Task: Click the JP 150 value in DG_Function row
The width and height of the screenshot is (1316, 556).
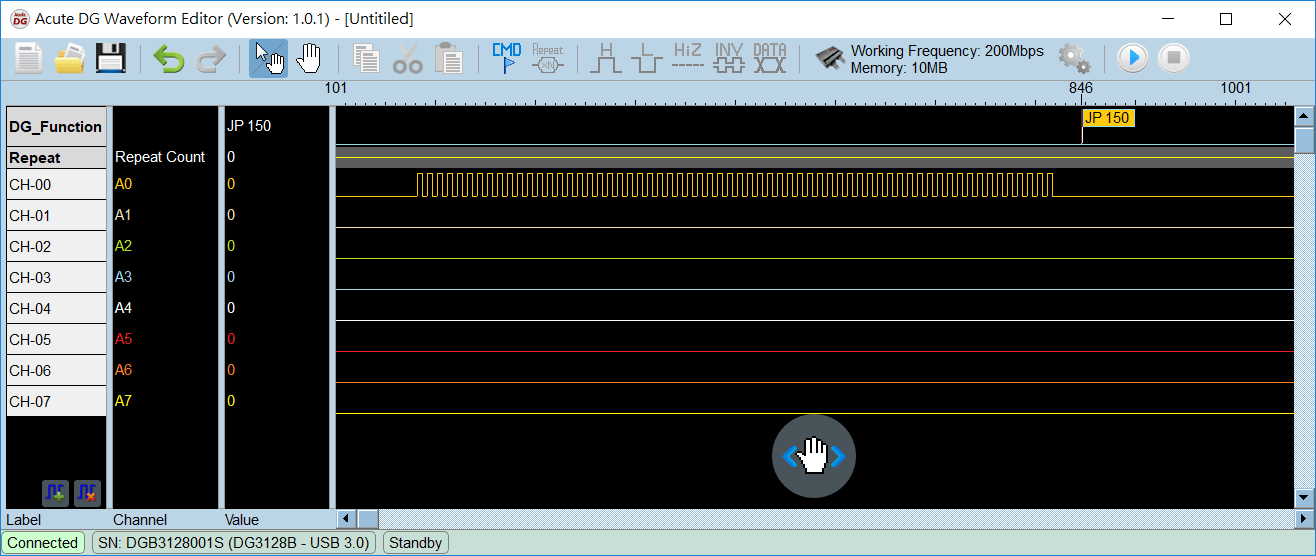Action: [249, 126]
